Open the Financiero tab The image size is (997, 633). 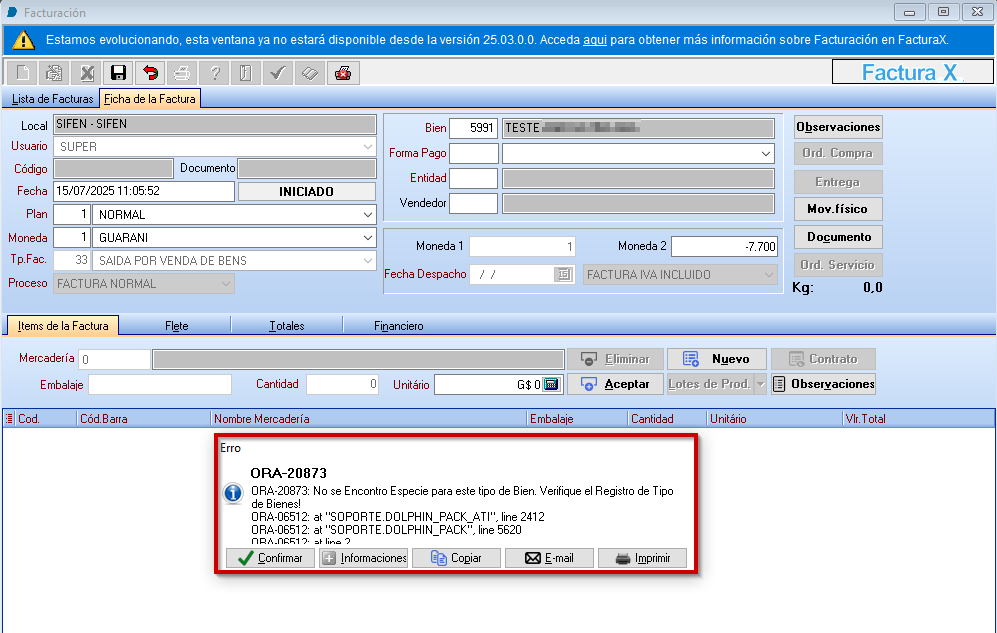point(399,326)
